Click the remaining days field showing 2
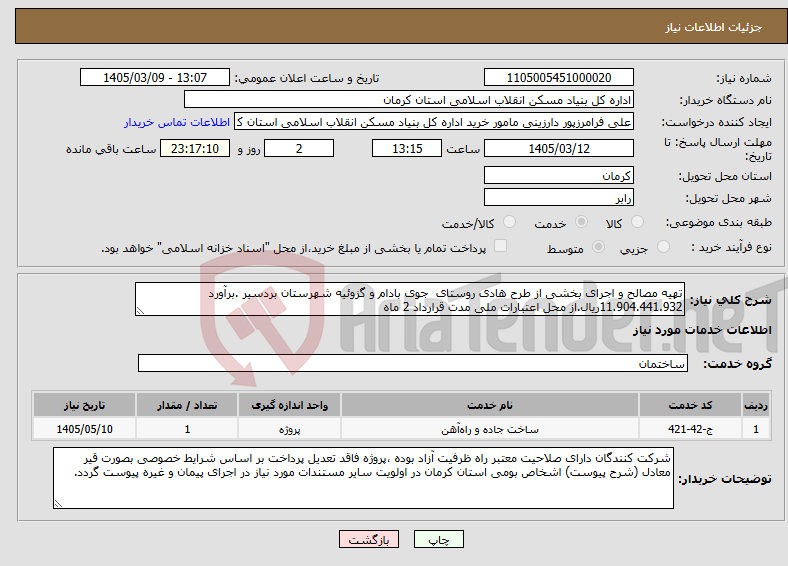 coord(299,148)
